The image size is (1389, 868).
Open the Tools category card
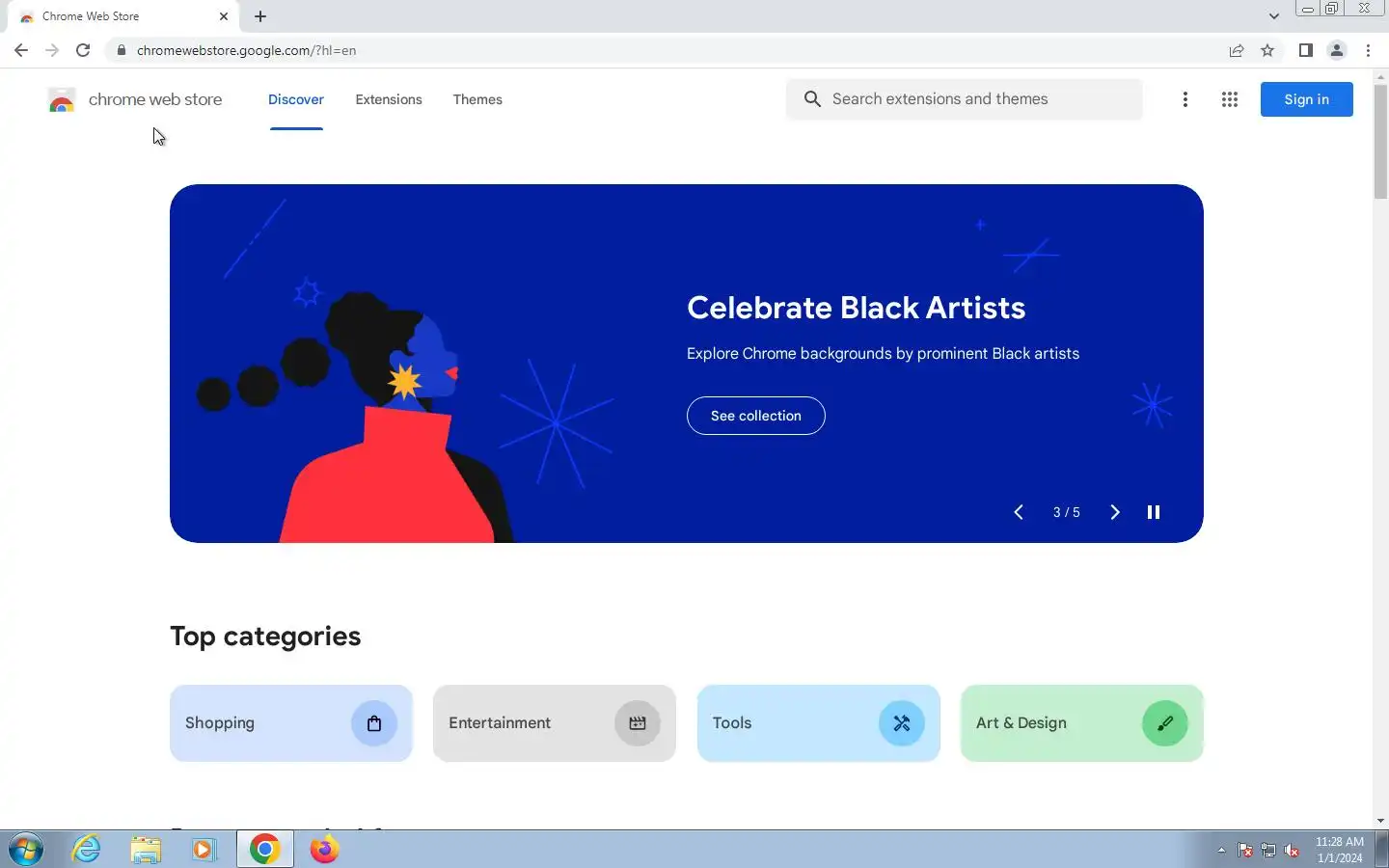point(818,723)
